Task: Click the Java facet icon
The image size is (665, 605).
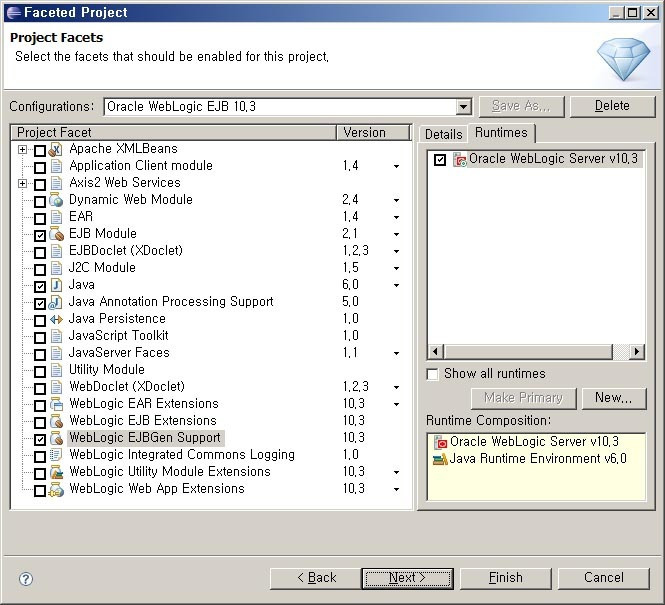Action: point(56,285)
